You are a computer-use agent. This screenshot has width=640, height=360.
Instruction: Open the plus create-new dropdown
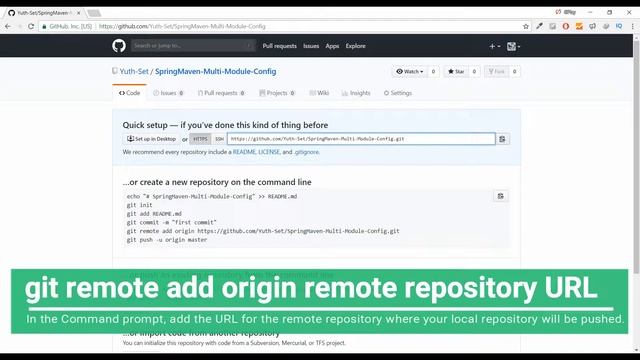[x=495, y=47]
